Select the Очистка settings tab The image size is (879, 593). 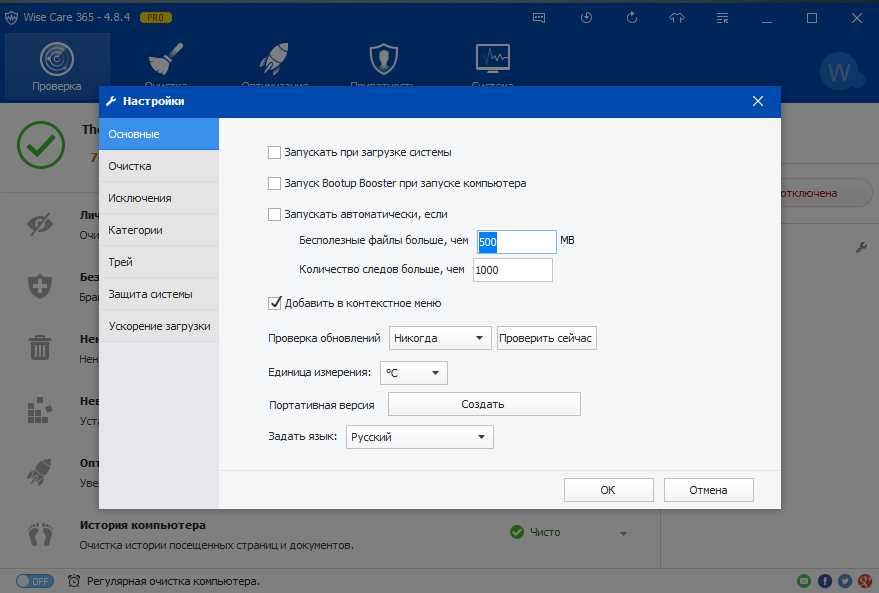click(x=159, y=166)
